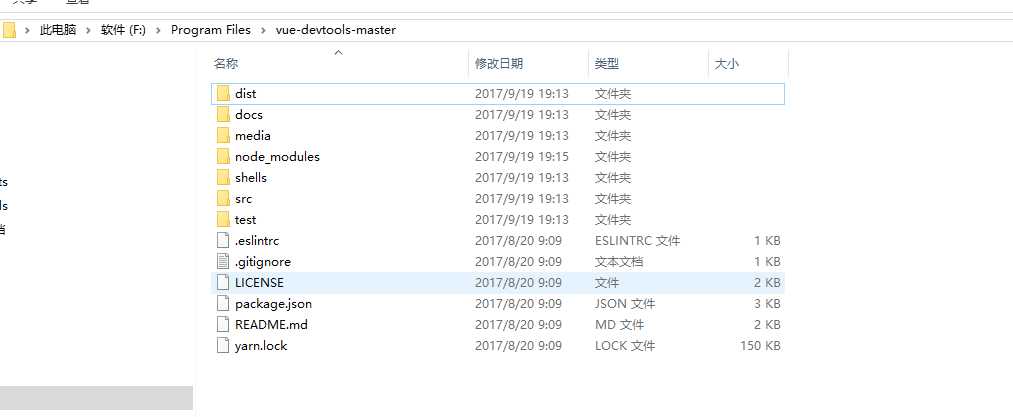Sort by 类型 column header
Image resolution: width=1013 pixels, height=417 pixels.
tap(607, 63)
